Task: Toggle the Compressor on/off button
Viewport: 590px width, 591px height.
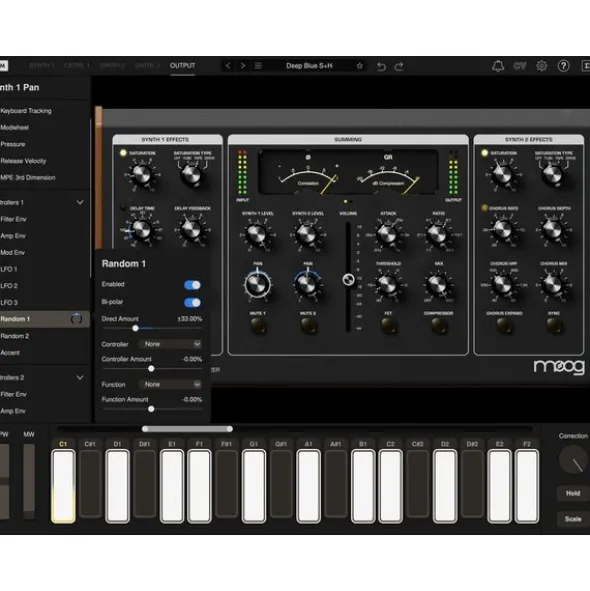Action: coord(438,326)
